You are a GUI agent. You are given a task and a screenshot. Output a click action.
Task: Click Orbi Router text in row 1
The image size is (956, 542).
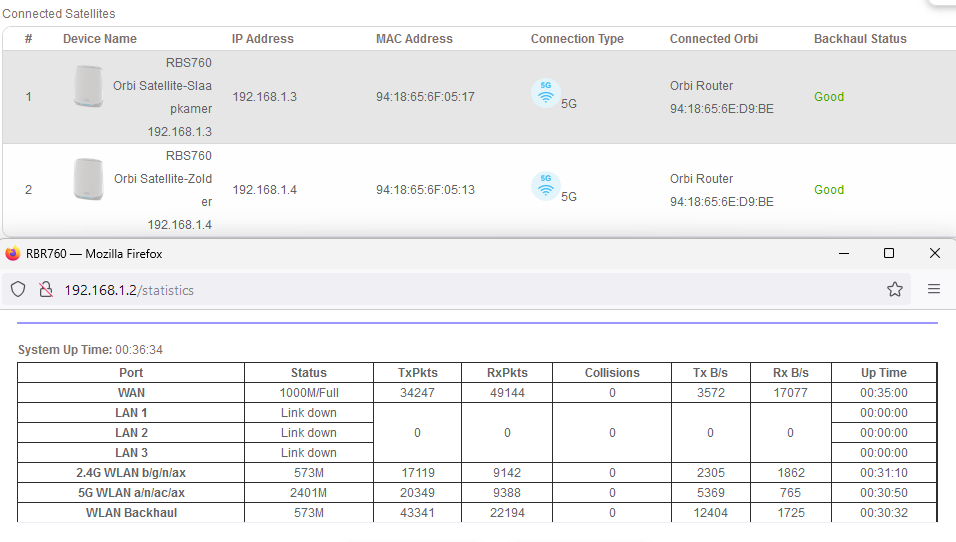(x=702, y=86)
